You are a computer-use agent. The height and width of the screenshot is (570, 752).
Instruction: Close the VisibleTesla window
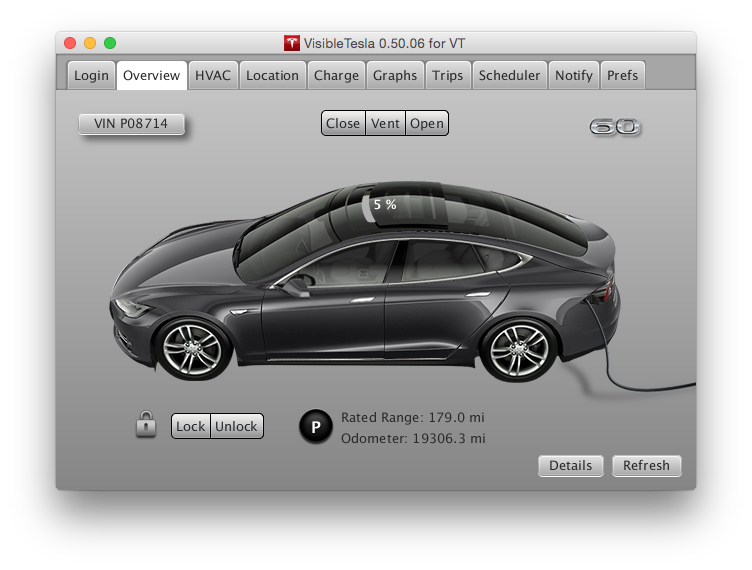click(x=70, y=43)
